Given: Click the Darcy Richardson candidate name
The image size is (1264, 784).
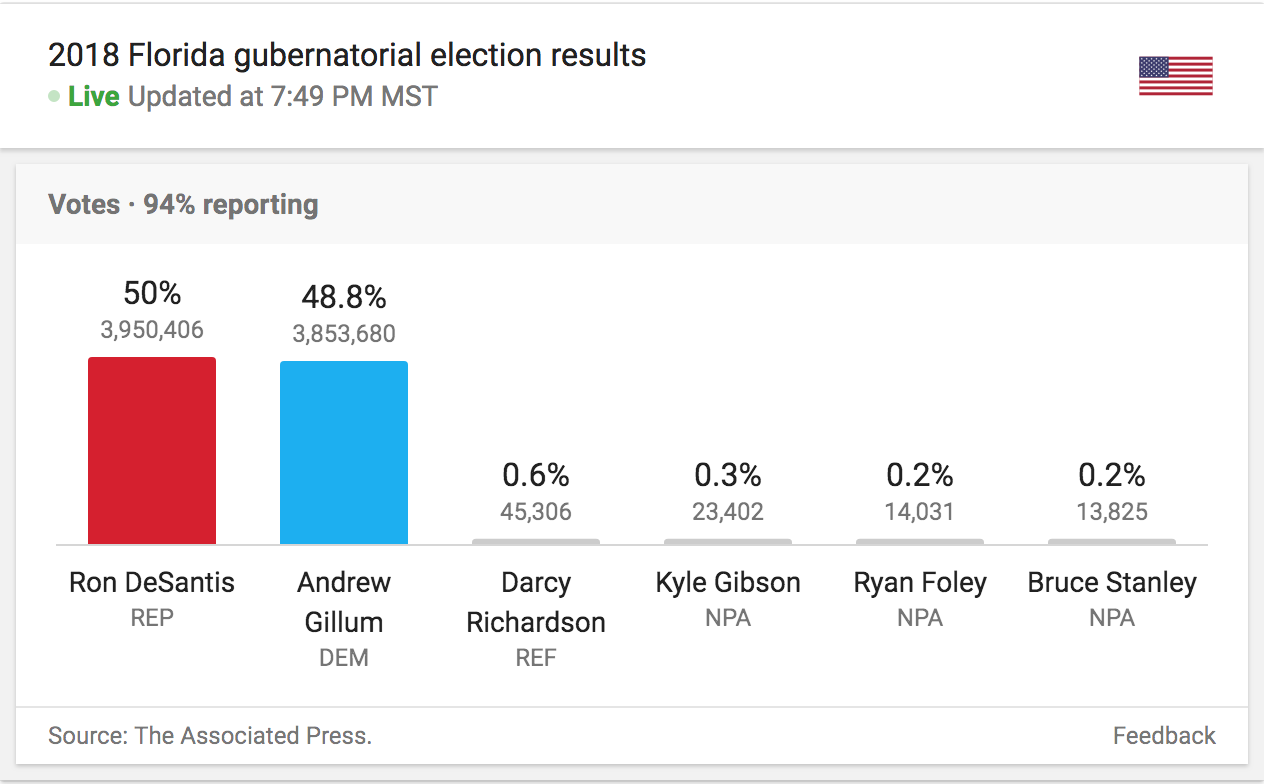Looking at the screenshot, I should [536, 602].
